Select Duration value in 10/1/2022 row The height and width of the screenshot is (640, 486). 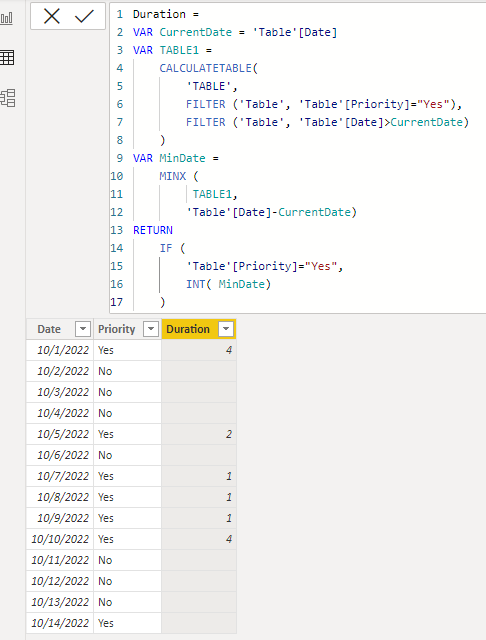[199, 350]
